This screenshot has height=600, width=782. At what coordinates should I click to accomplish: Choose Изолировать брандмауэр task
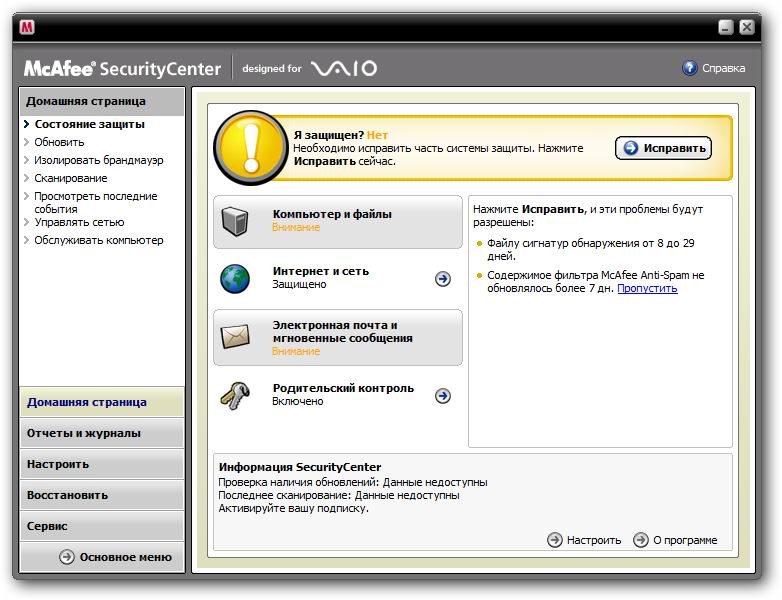(99, 160)
